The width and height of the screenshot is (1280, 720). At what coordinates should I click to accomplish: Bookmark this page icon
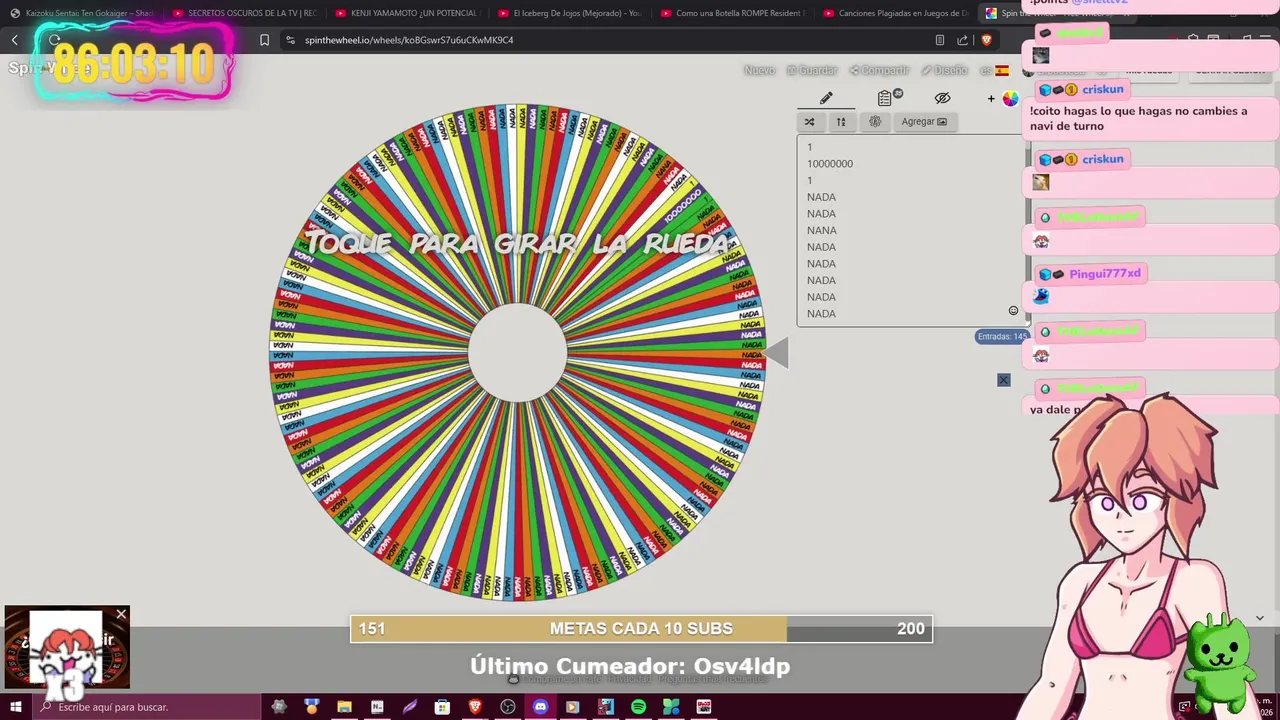(264, 40)
